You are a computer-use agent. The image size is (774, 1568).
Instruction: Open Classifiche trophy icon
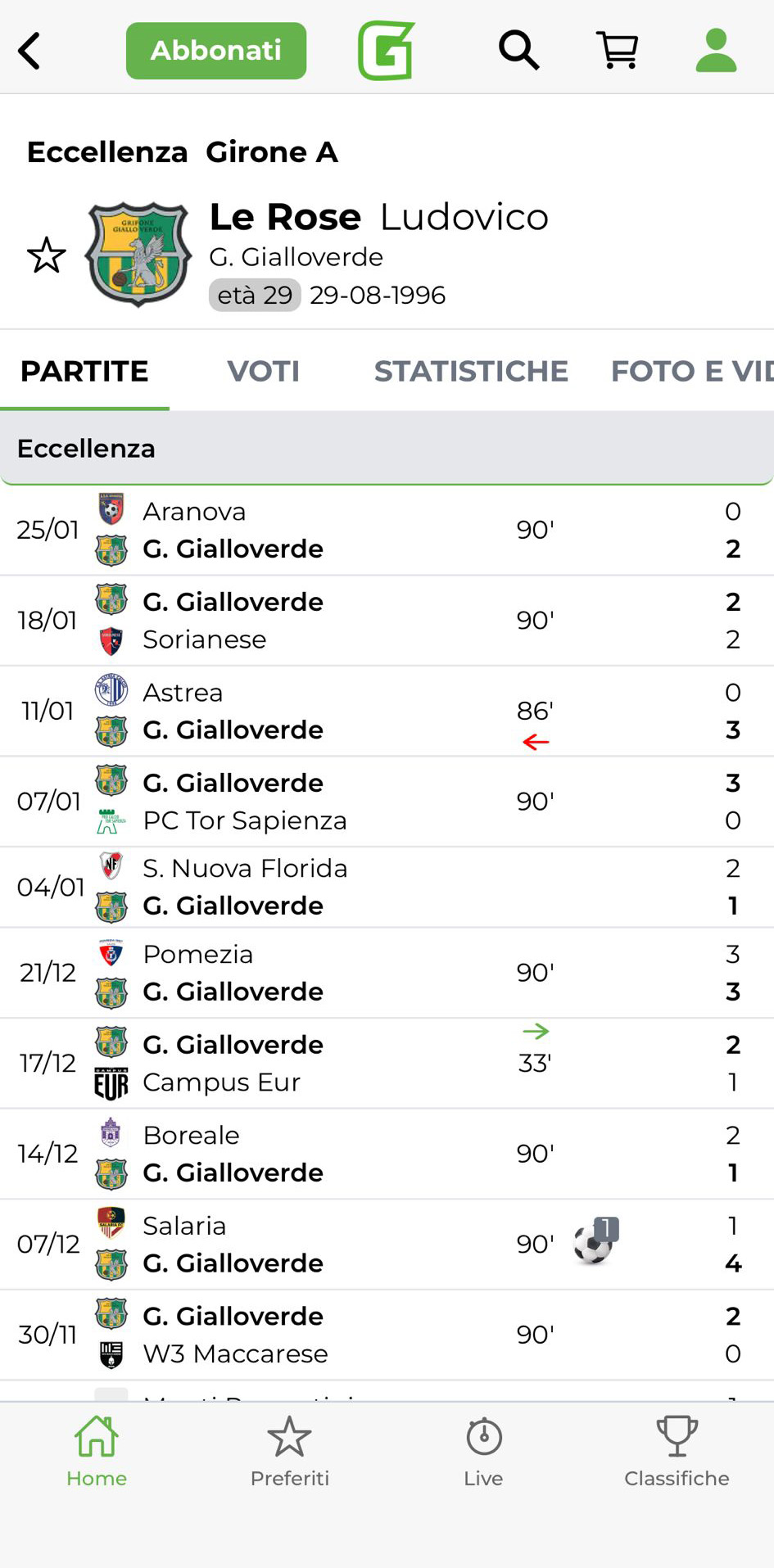tap(677, 1451)
